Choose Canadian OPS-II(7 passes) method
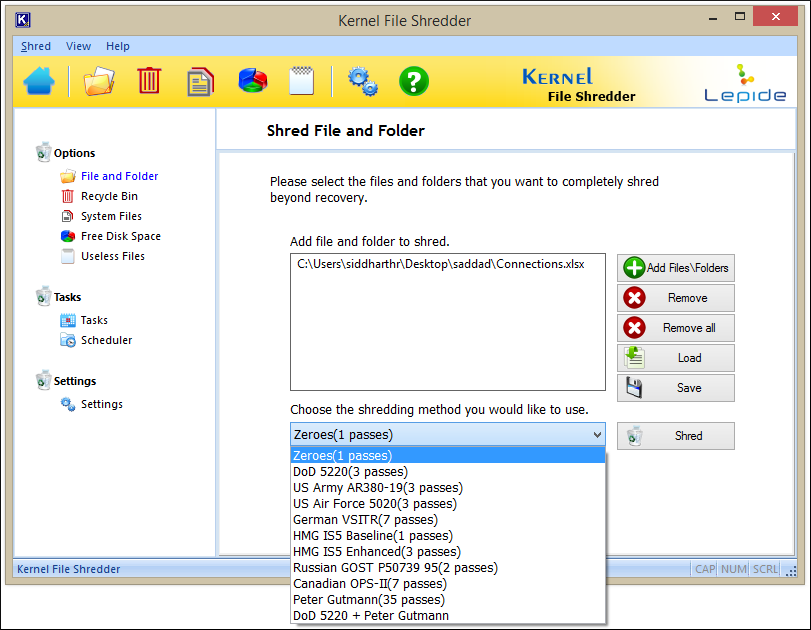Viewport: 811px width, 630px height. 448,584
